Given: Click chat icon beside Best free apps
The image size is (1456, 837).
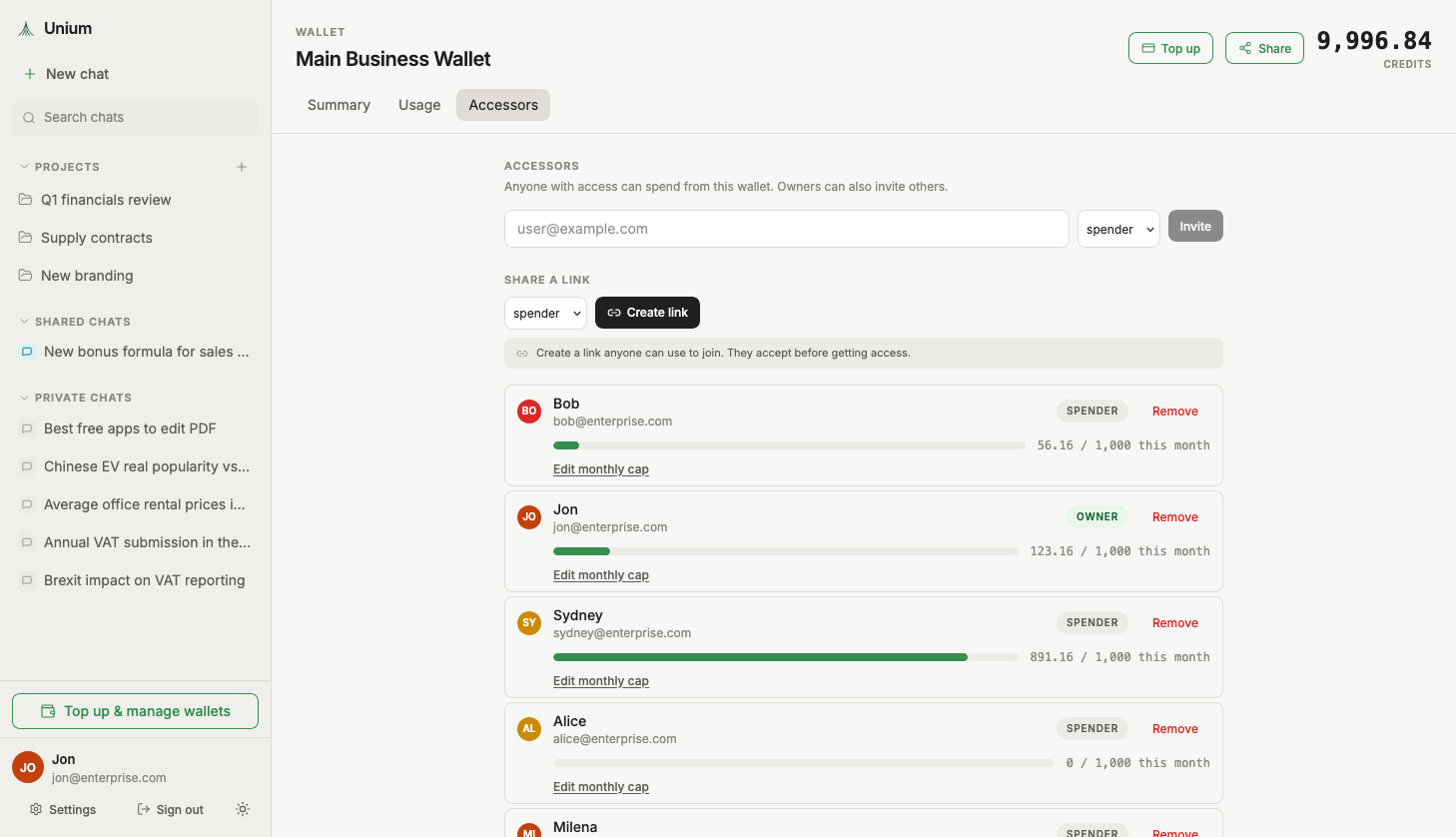Looking at the screenshot, I should (27, 428).
